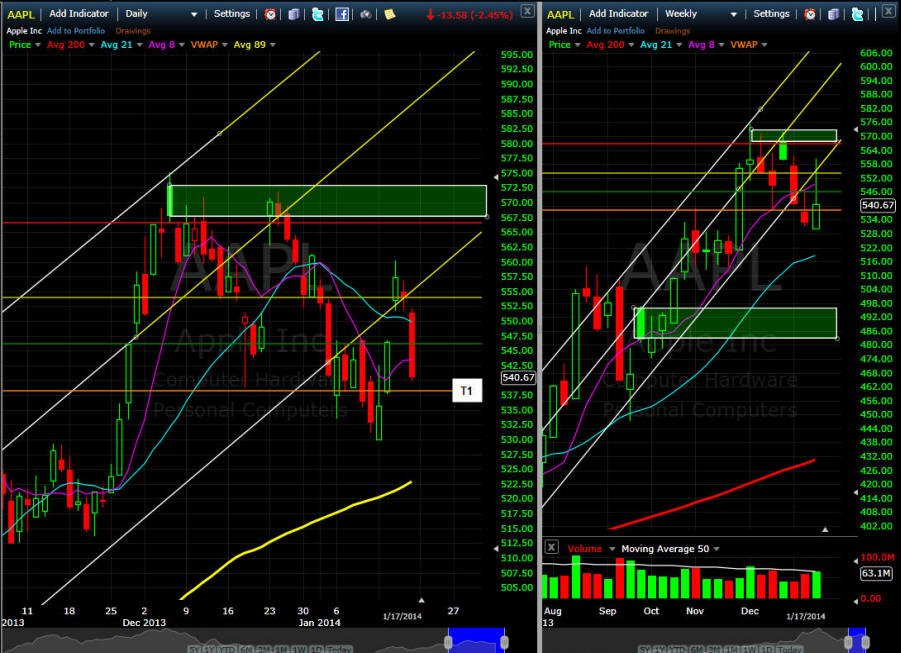The height and width of the screenshot is (653, 901).
Task: Click Add Indicator in Daily chart
Action: coord(79,14)
